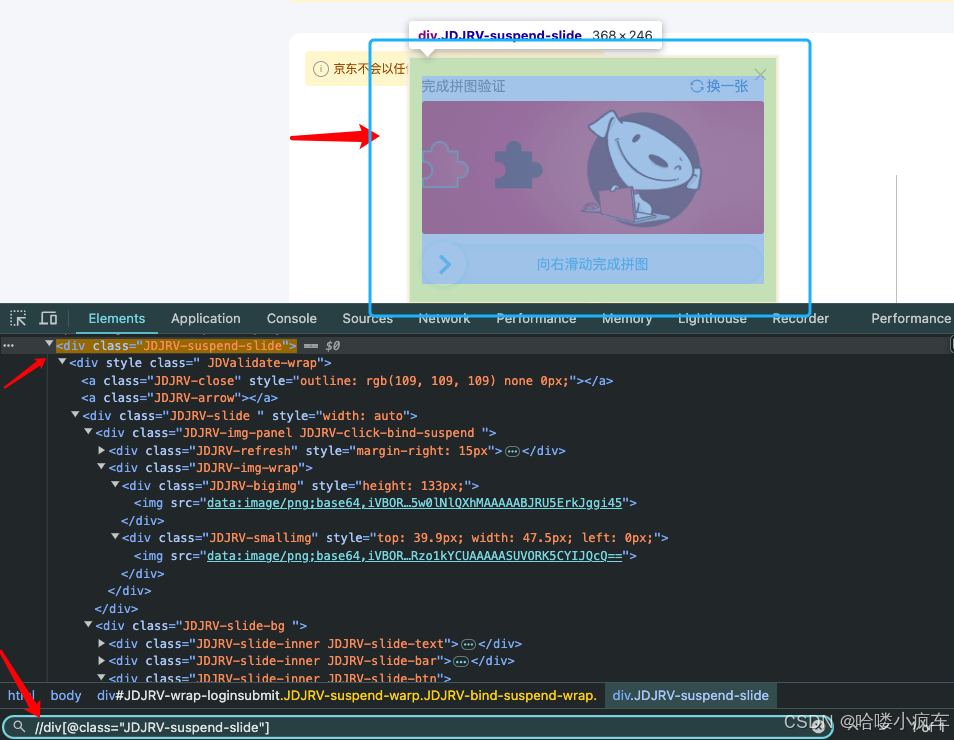Open the Application tab
The height and width of the screenshot is (740, 954).
pos(206,318)
